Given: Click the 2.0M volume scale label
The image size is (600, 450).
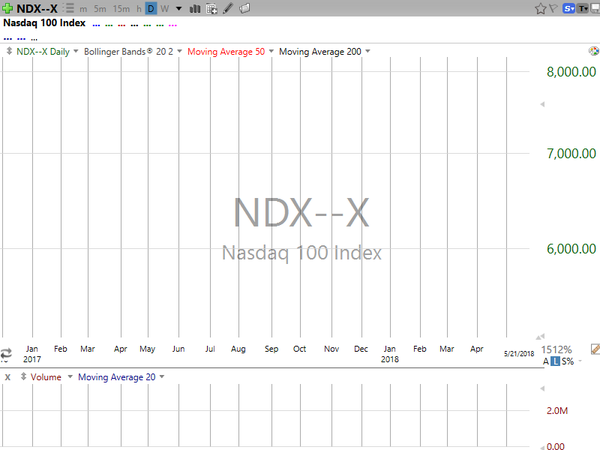Looking at the screenshot, I should (557, 411).
